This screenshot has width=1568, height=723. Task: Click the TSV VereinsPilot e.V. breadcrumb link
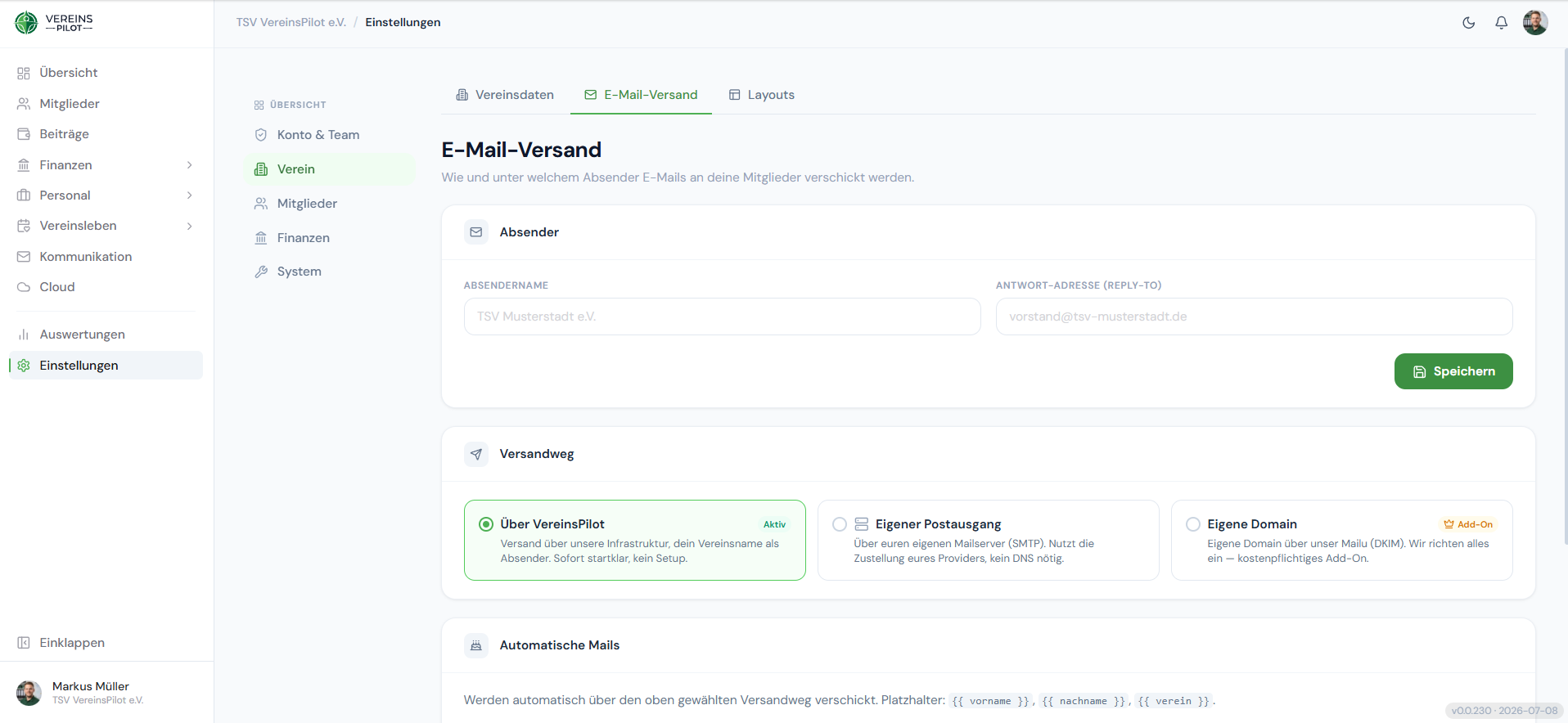[291, 23]
